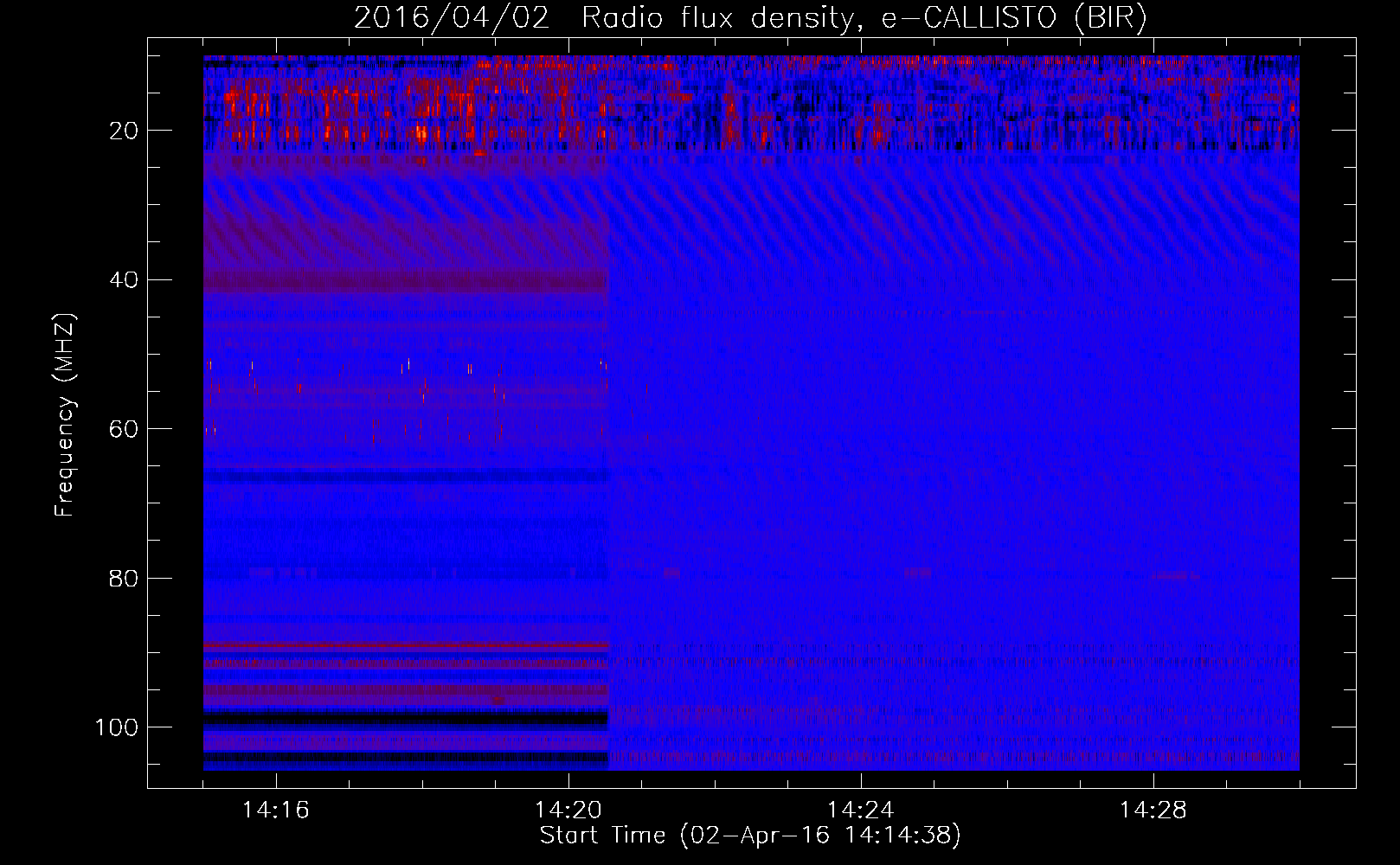The width and height of the screenshot is (1400, 865).
Task: Click the 14:28 time tick label
Action: tap(1153, 811)
